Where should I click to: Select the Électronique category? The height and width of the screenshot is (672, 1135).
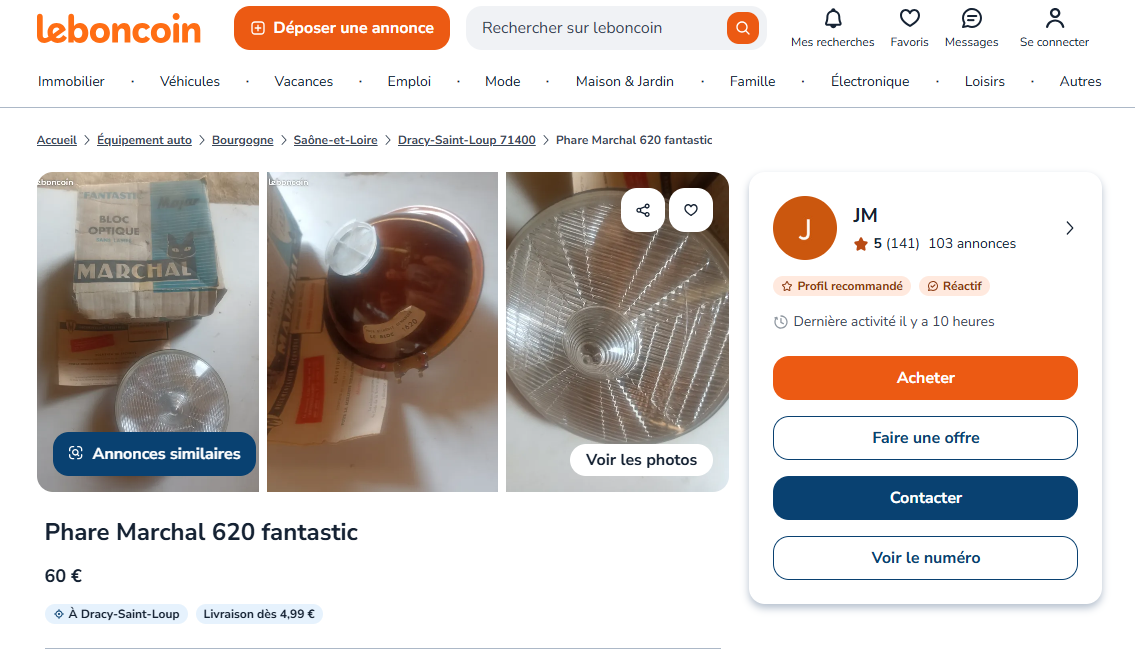pyautogui.click(x=870, y=81)
